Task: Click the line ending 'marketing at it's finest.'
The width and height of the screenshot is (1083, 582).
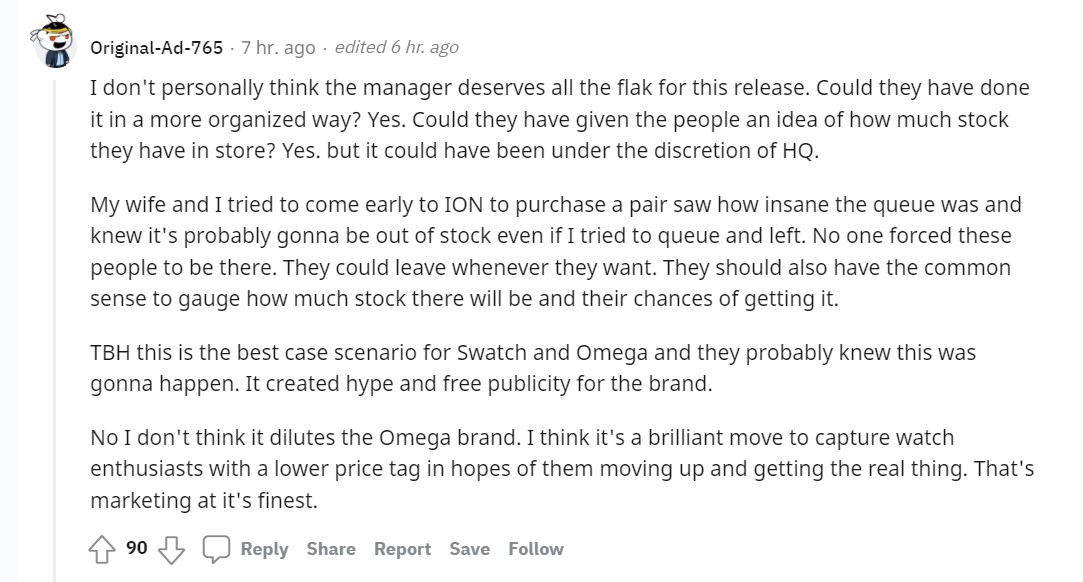Action: 204,500
